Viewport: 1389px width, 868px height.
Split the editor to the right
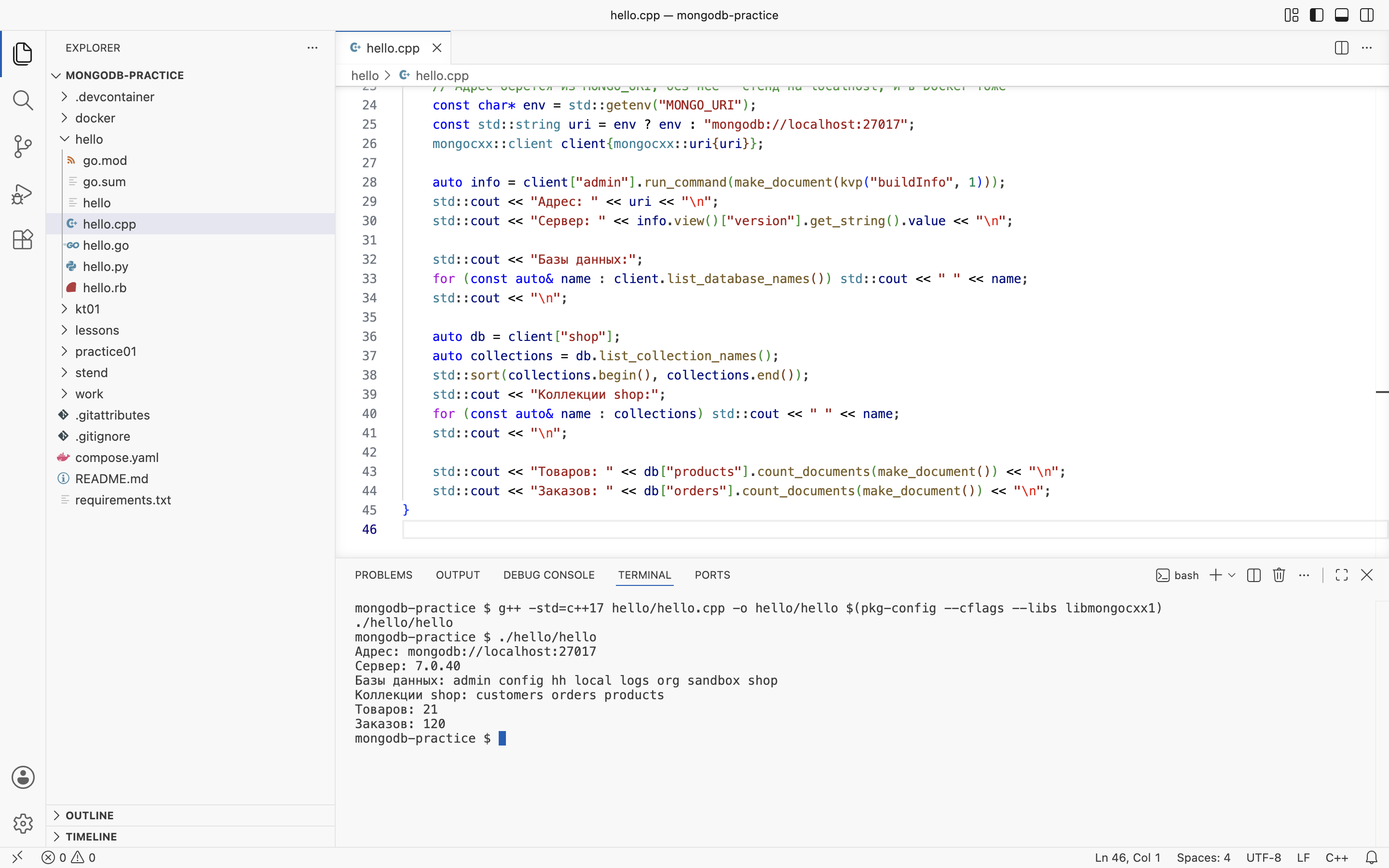1341,48
